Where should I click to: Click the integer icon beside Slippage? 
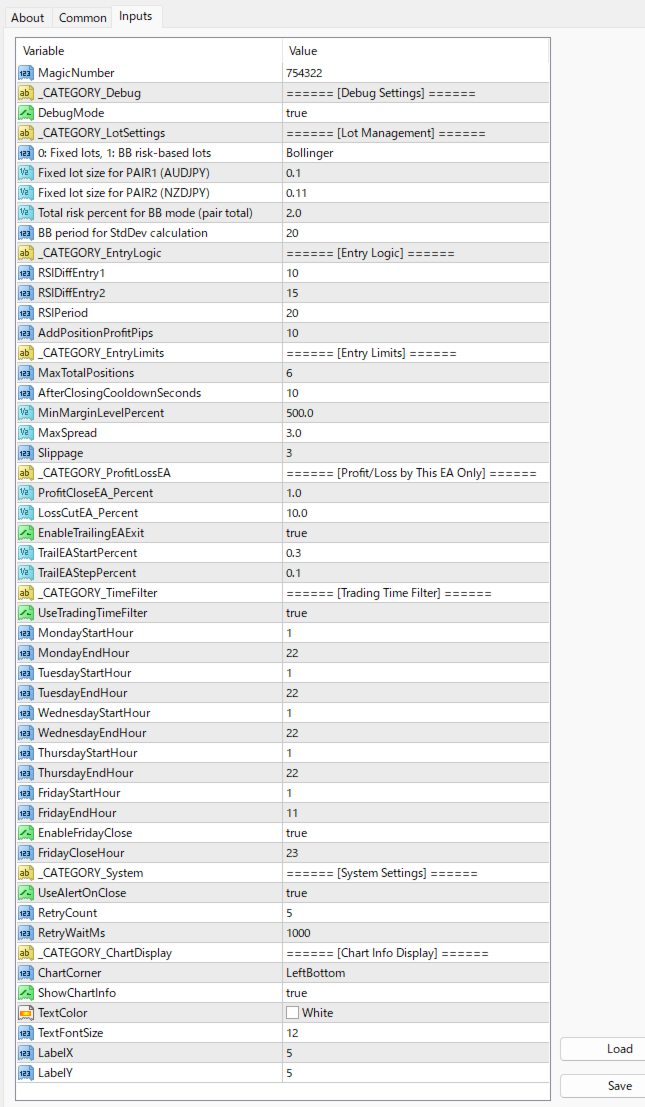[26, 453]
